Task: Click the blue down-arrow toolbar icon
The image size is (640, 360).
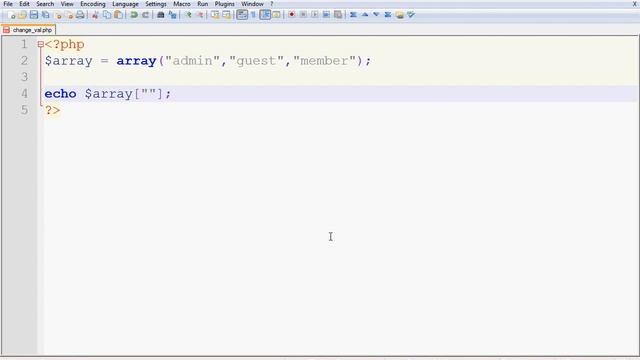Action: click(x=376, y=15)
